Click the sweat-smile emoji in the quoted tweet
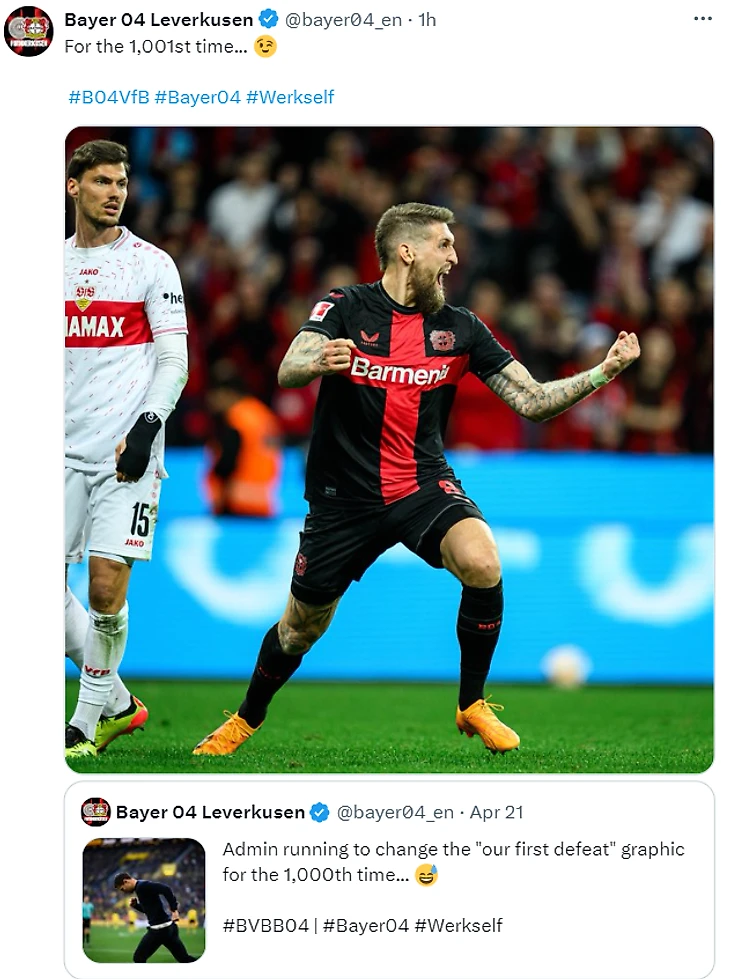The image size is (730, 979). (427, 875)
